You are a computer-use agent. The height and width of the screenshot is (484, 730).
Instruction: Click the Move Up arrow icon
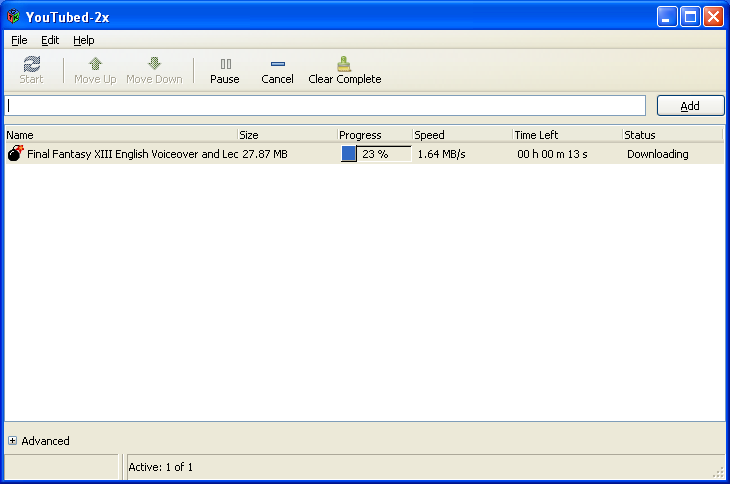point(95,64)
